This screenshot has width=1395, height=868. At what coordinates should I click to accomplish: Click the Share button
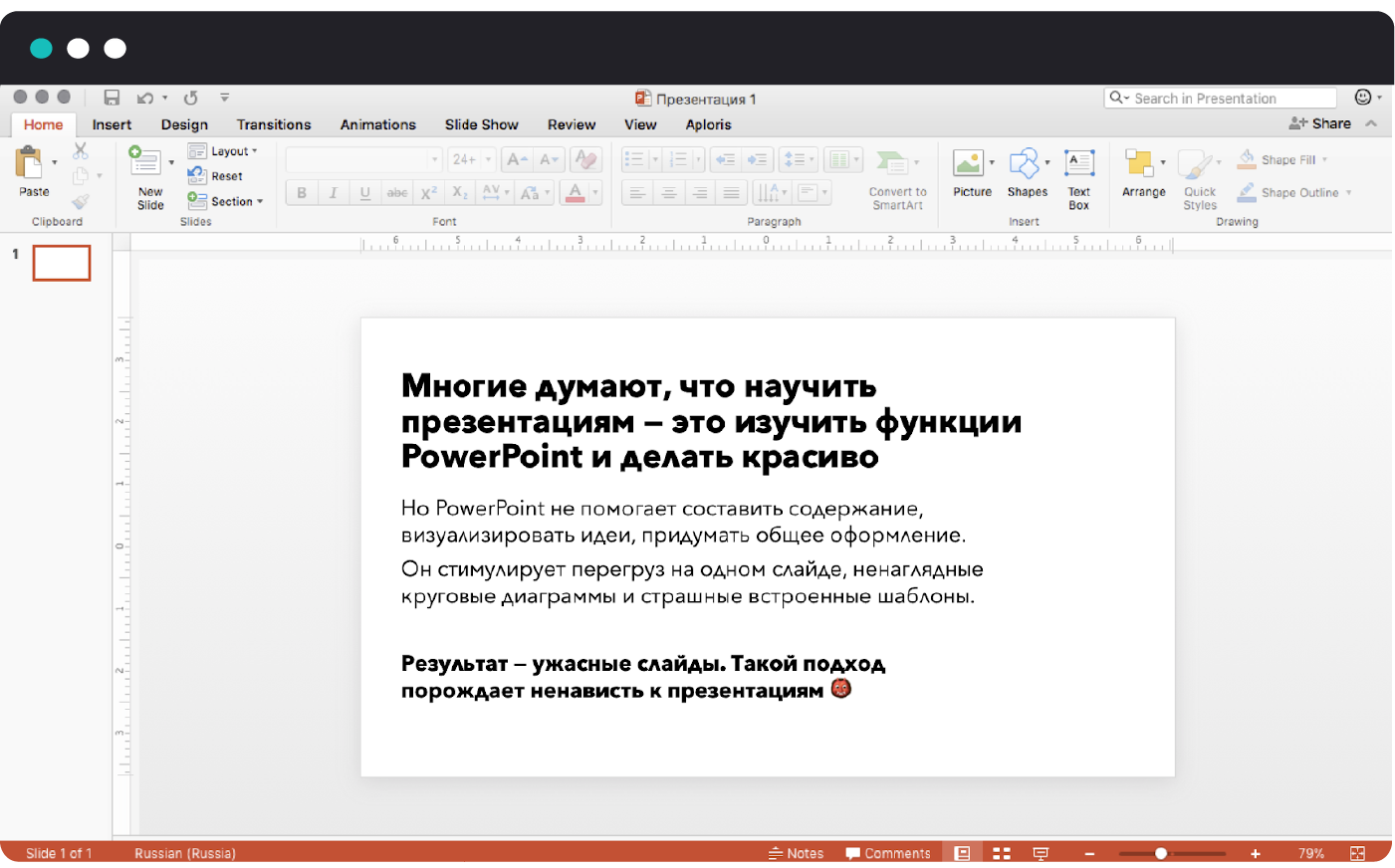coord(1320,123)
